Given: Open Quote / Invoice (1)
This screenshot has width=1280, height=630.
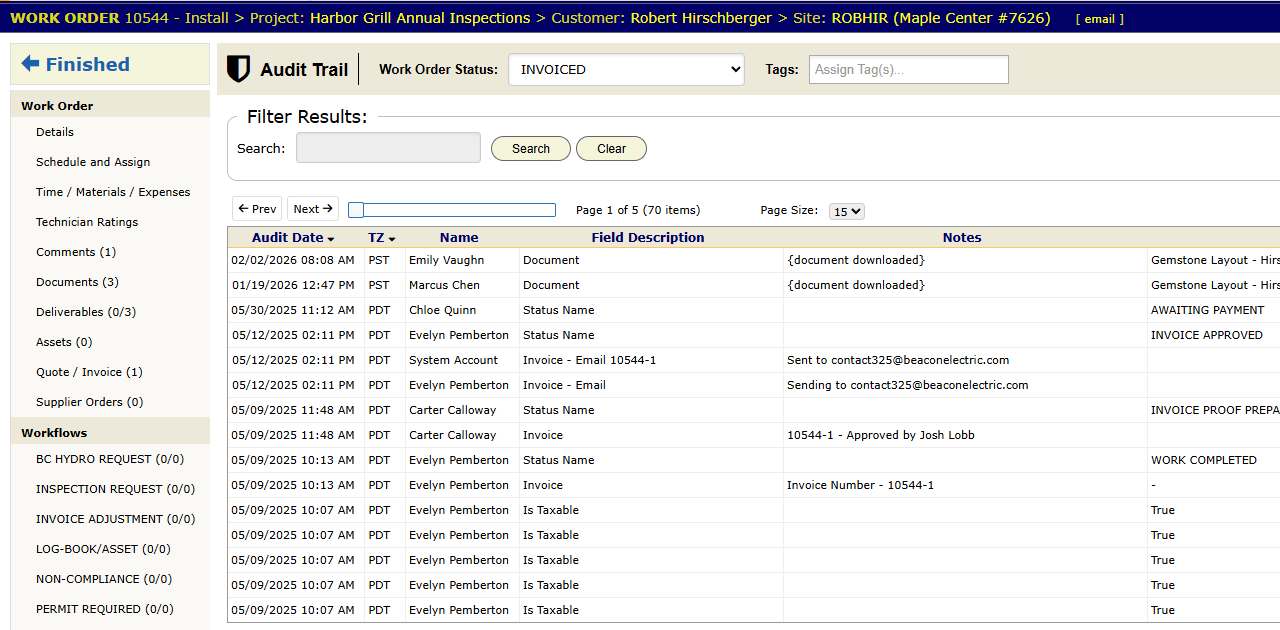Looking at the screenshot, I should [89, 372].
